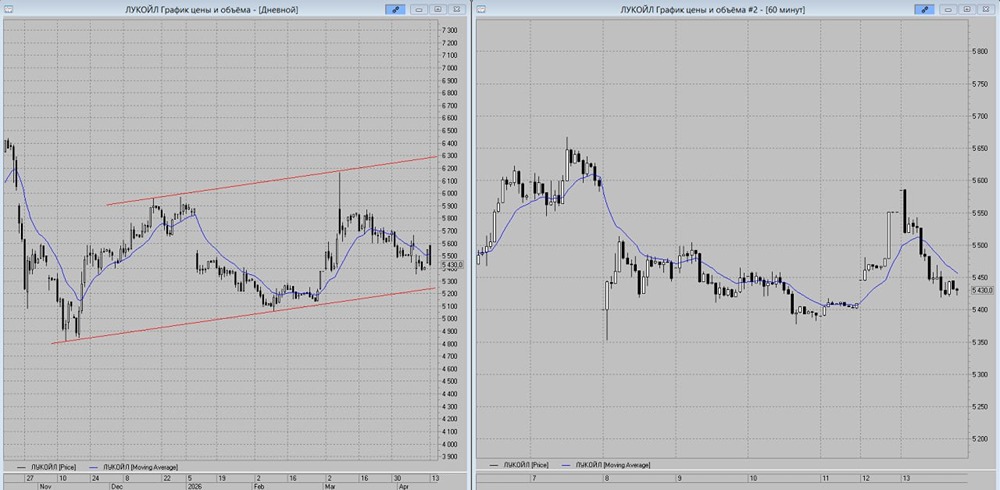
Task: Click the 'Mar' month label on daily time axis
Action: point(329,485)
